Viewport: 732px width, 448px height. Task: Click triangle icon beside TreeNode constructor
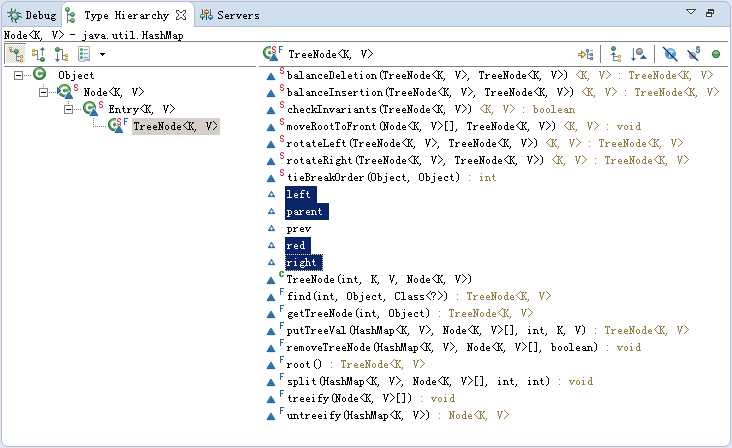coord(270,280)
